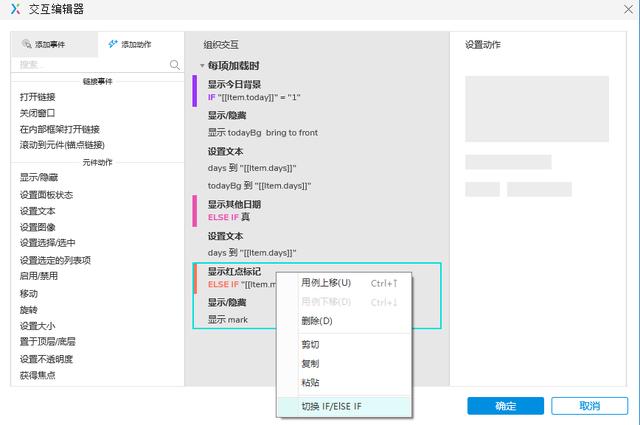Select 滚动到元件(锚点链接) action
Image resolution: width=640 pixels, height=425 pixels.
click(62, 145)
